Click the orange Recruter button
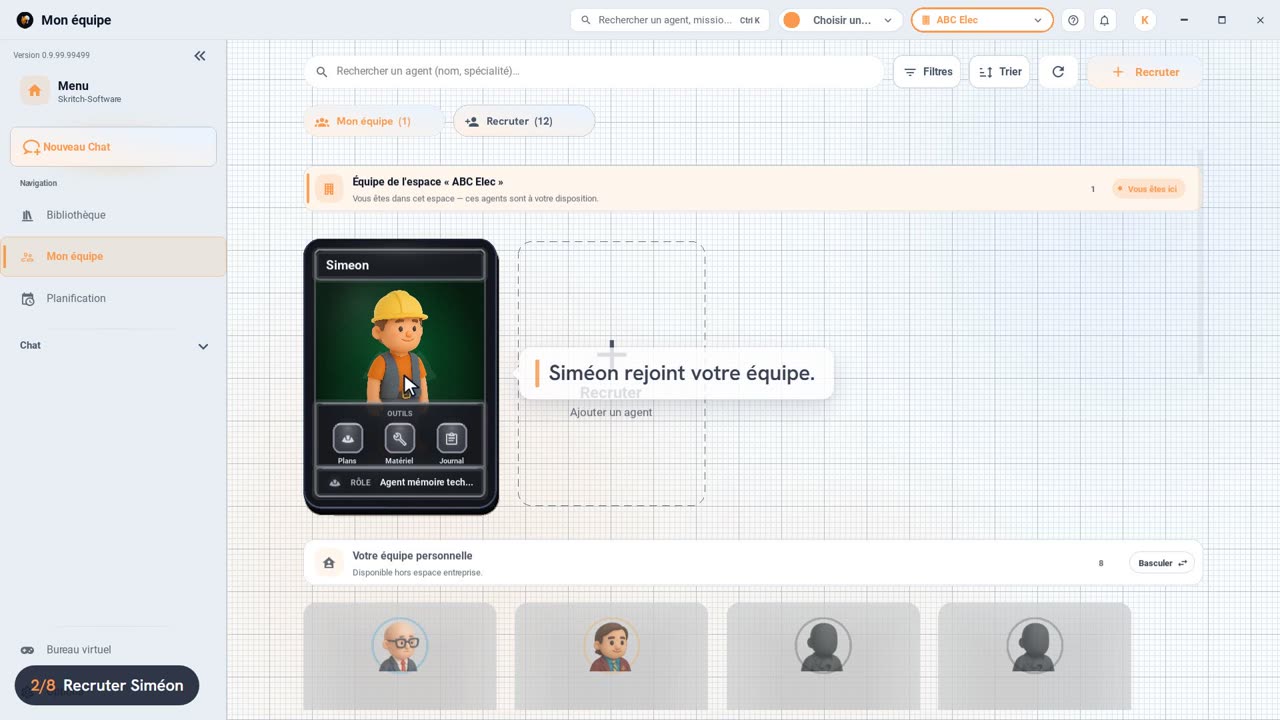 pyautogui.click(x=1145, y=72)
